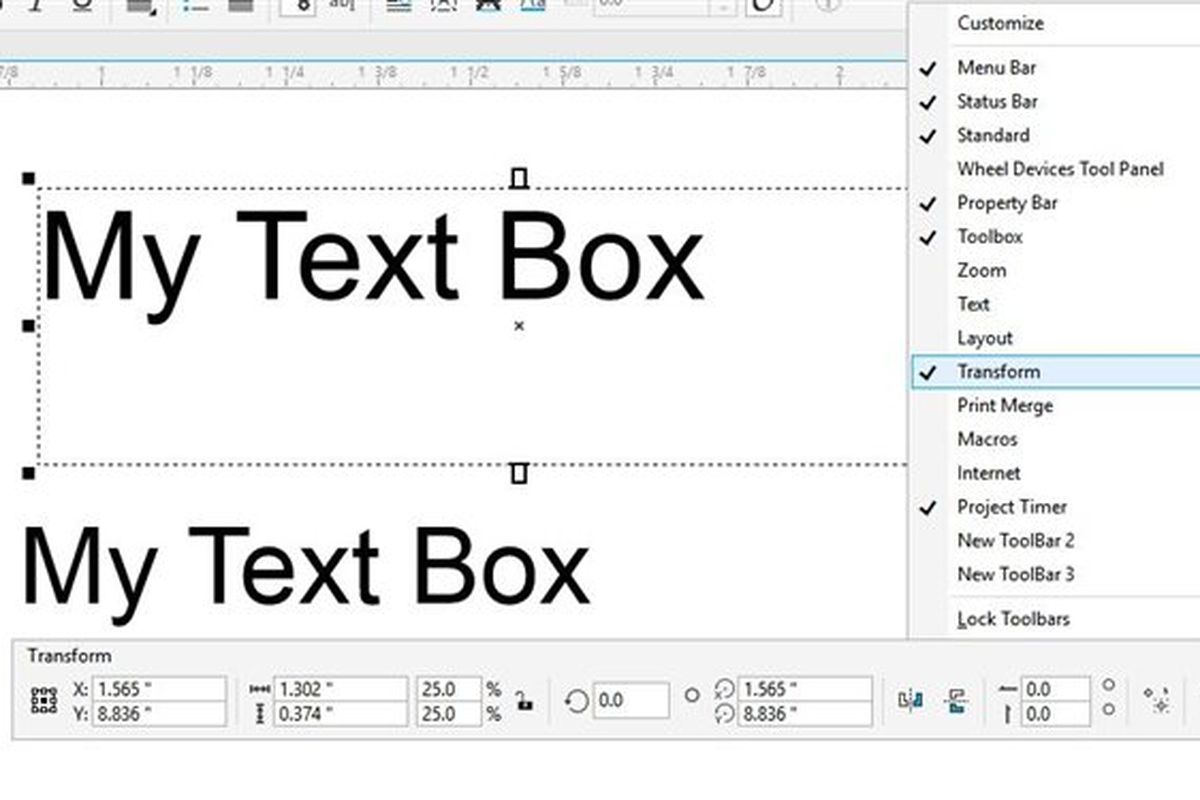Disable the Status Bar from the toolbar menu

(x=996, y=101)
